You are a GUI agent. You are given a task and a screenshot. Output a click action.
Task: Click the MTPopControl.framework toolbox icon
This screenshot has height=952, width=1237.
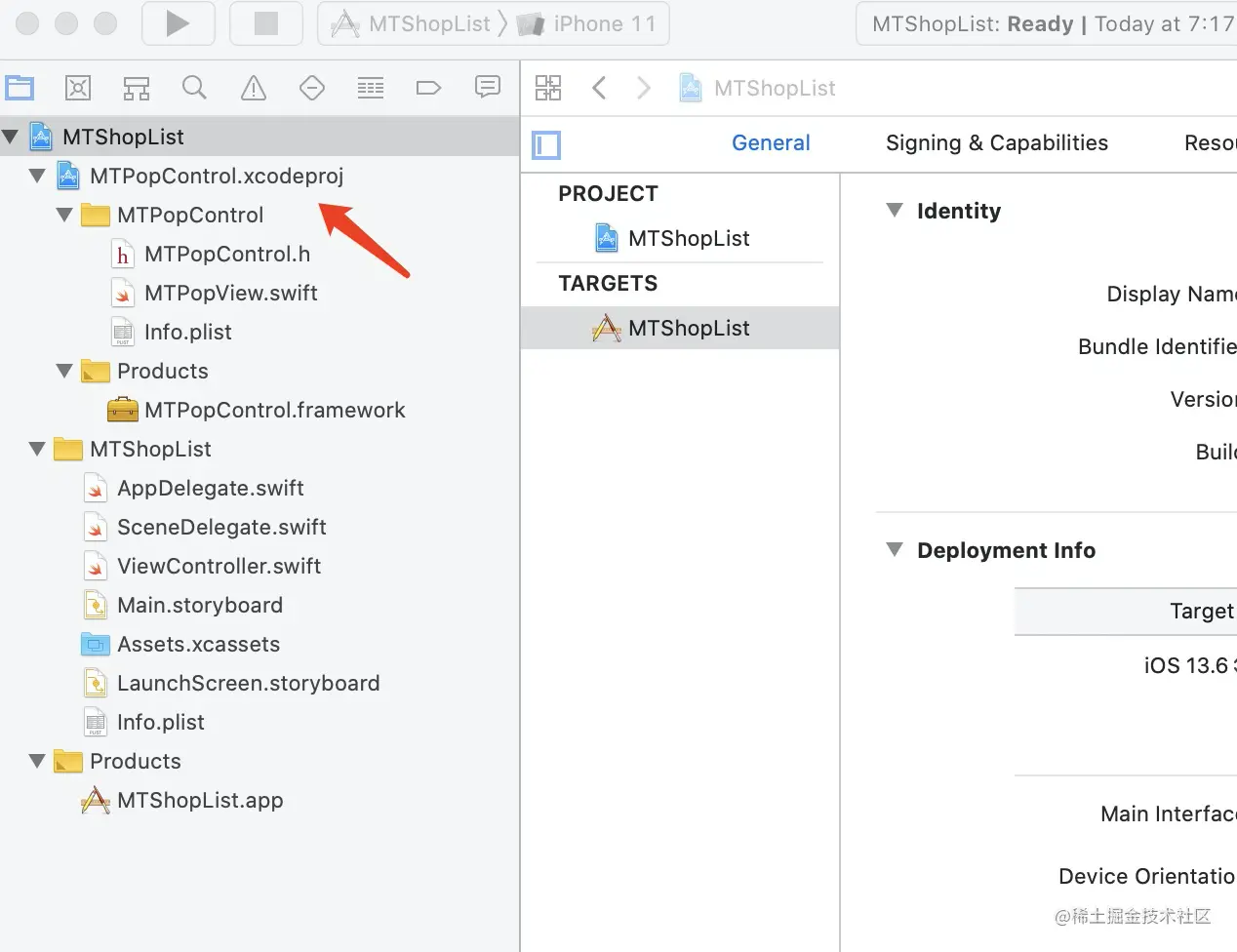122,410
